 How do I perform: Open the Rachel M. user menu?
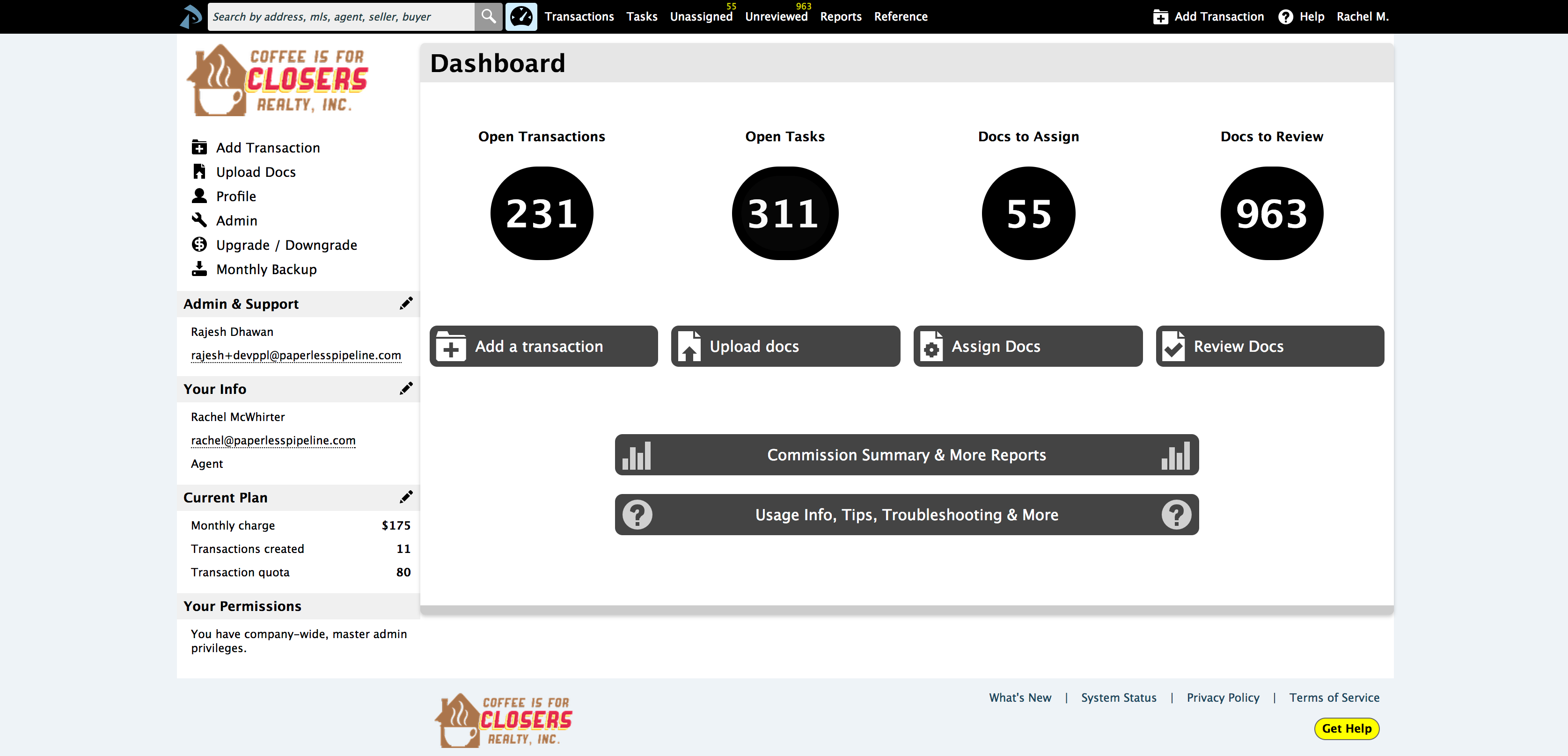[x=1362, y=16]
